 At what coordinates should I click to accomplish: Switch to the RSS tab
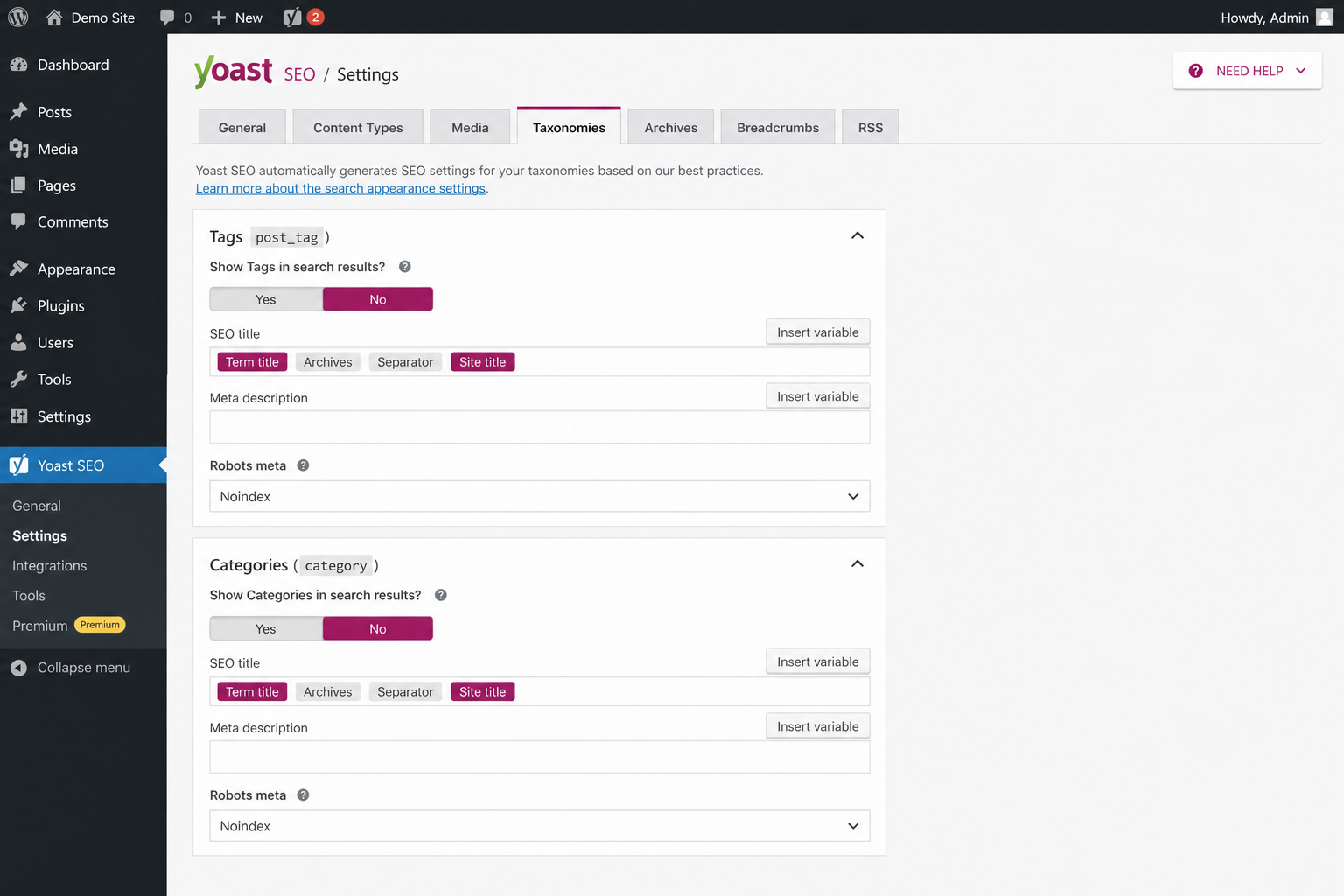tap(871, 127)
